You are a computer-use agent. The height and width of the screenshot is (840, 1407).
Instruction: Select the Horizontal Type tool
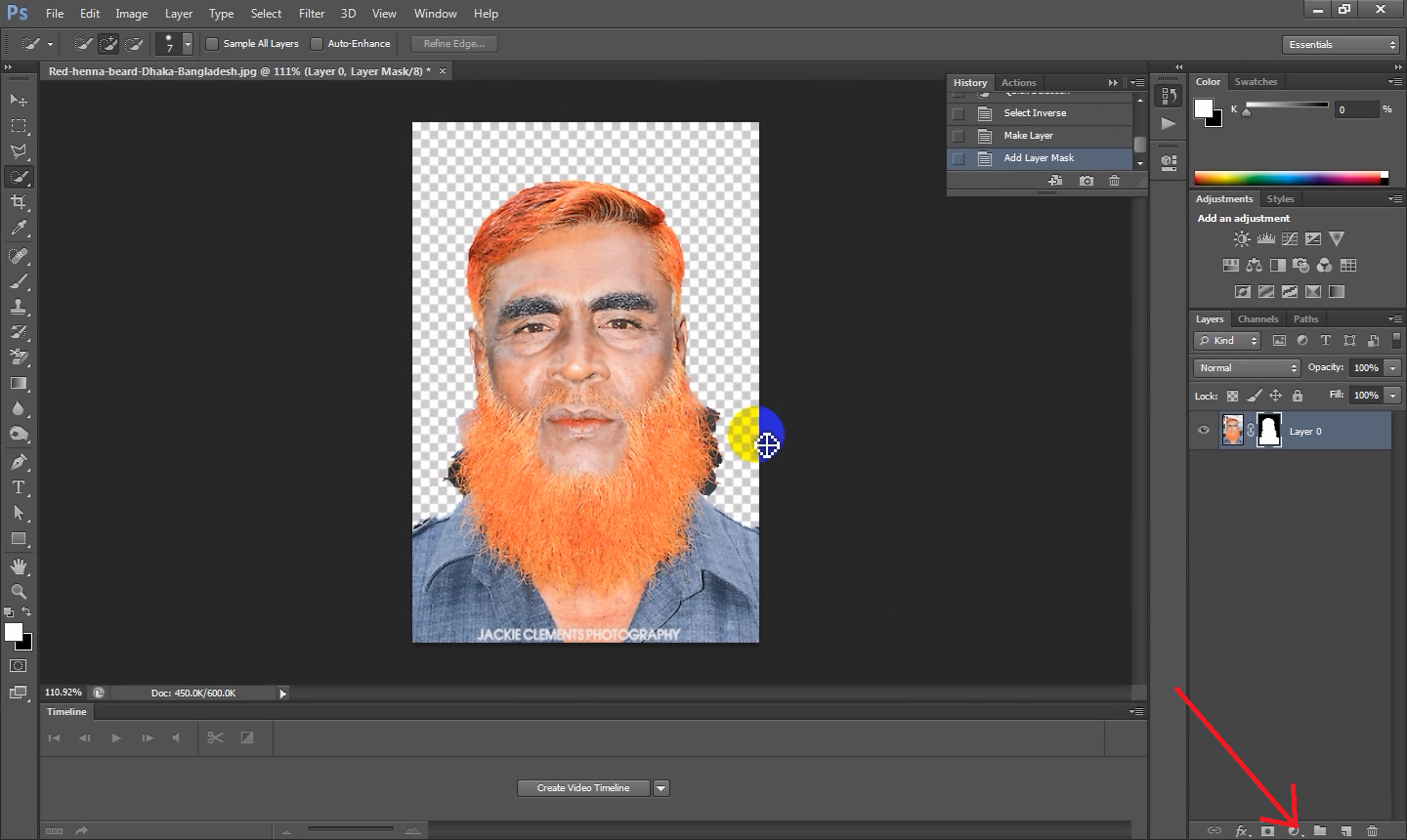click(x=19, y=487)
